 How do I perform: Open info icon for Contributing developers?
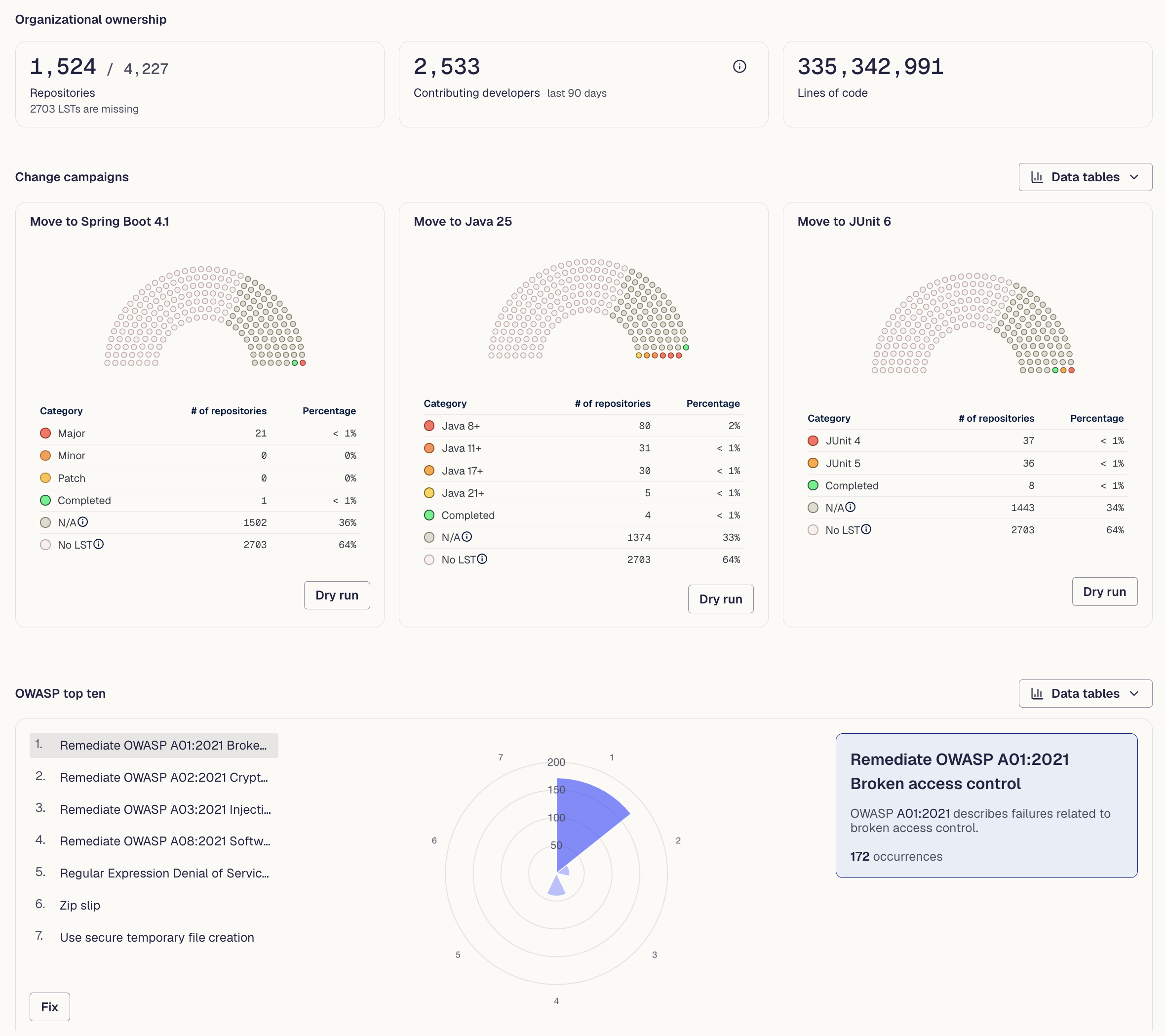point(739,67)
